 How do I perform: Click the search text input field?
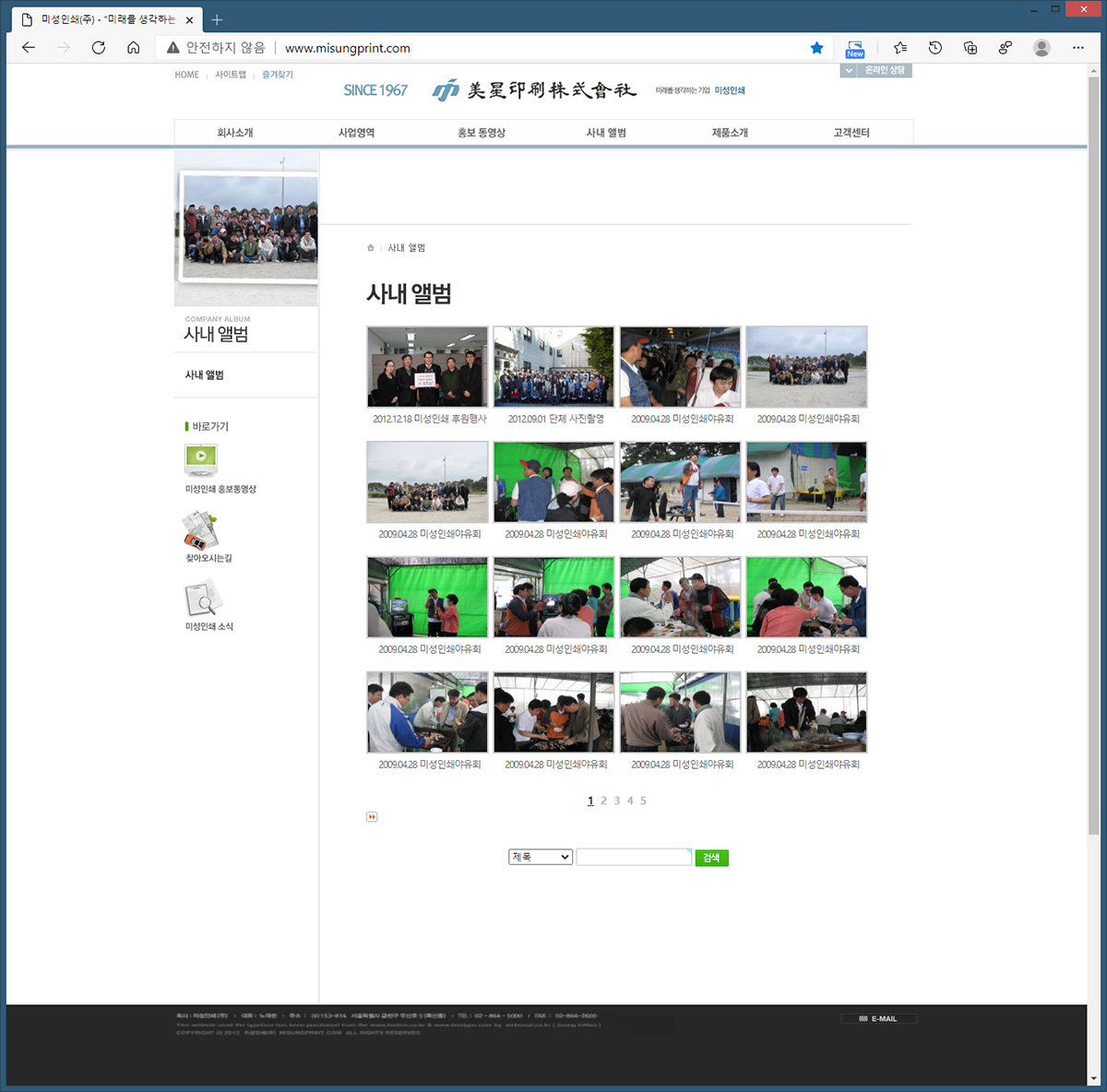pos(634,857)
